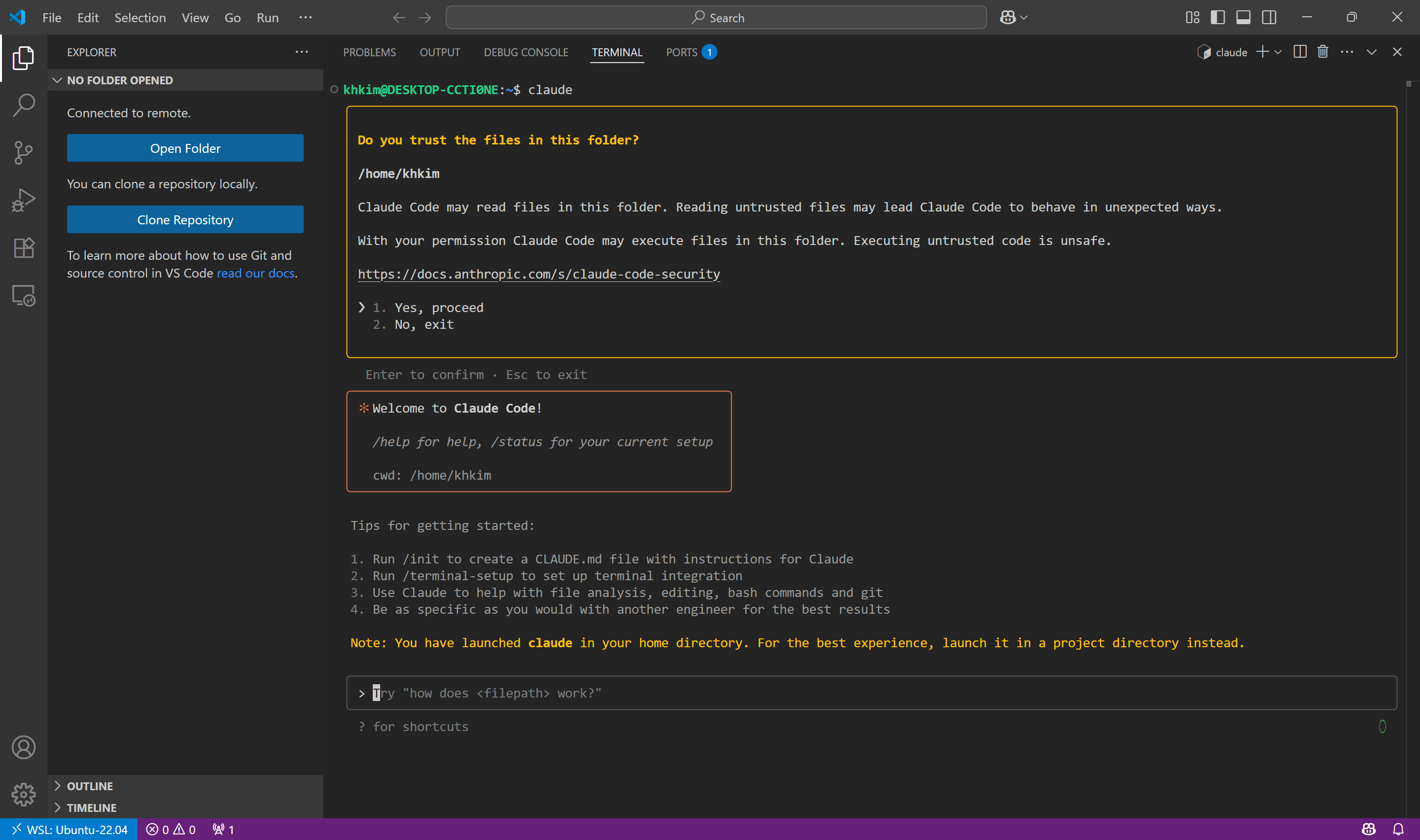Image resolution: width=1420 pixels, height=840 pixels.
Task: Split the terminal pane
Action: click(1300, 51)
